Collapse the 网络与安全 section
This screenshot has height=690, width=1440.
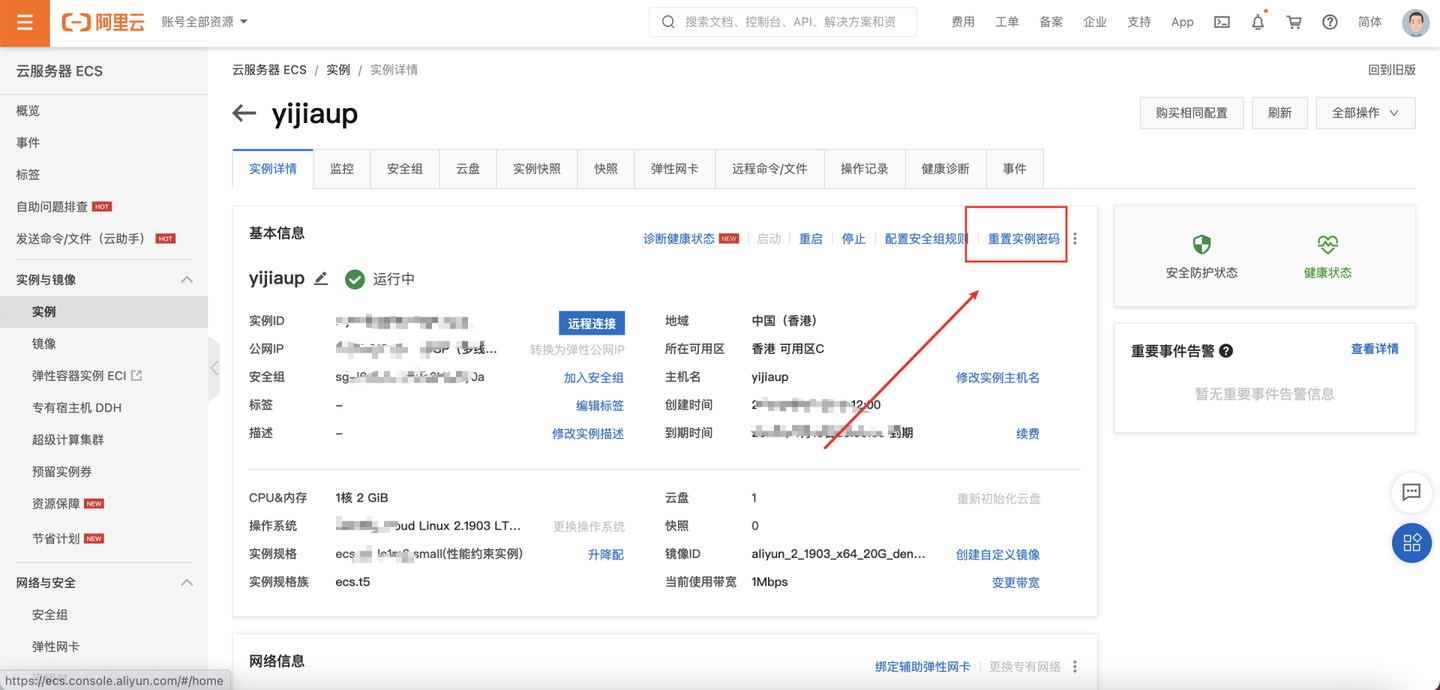click(x=187, y=583)
